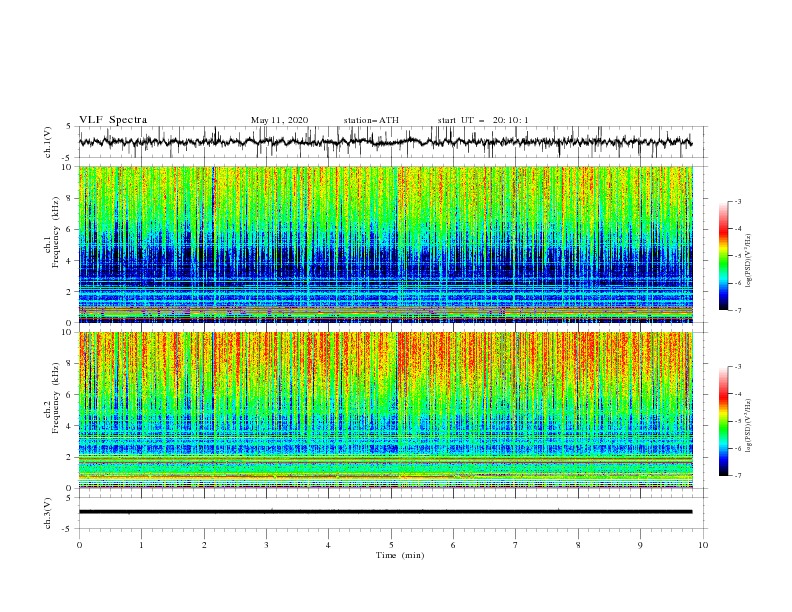Click the ch.2 frequency tick "2" kHz
Screen dimensions: 792x612
pyautogui.click(x=69, y=457)
